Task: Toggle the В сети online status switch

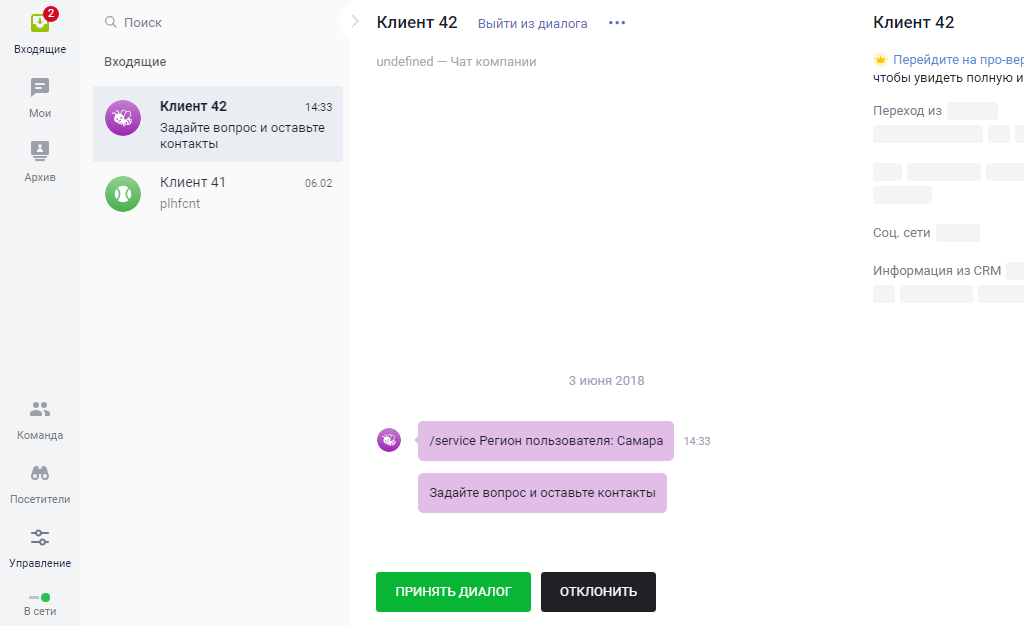Action: tap(40, 597)
